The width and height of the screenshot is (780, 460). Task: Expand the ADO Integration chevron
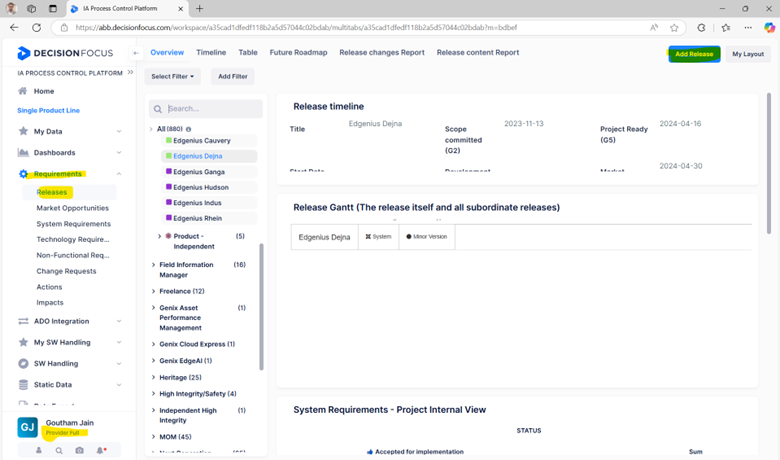(x=119, y=321)
